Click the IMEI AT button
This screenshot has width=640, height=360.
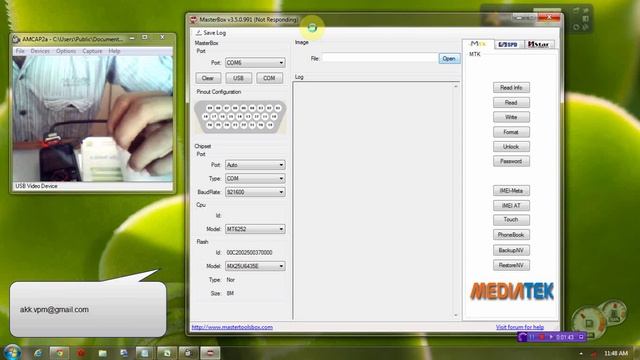click(x=511, y=205)
